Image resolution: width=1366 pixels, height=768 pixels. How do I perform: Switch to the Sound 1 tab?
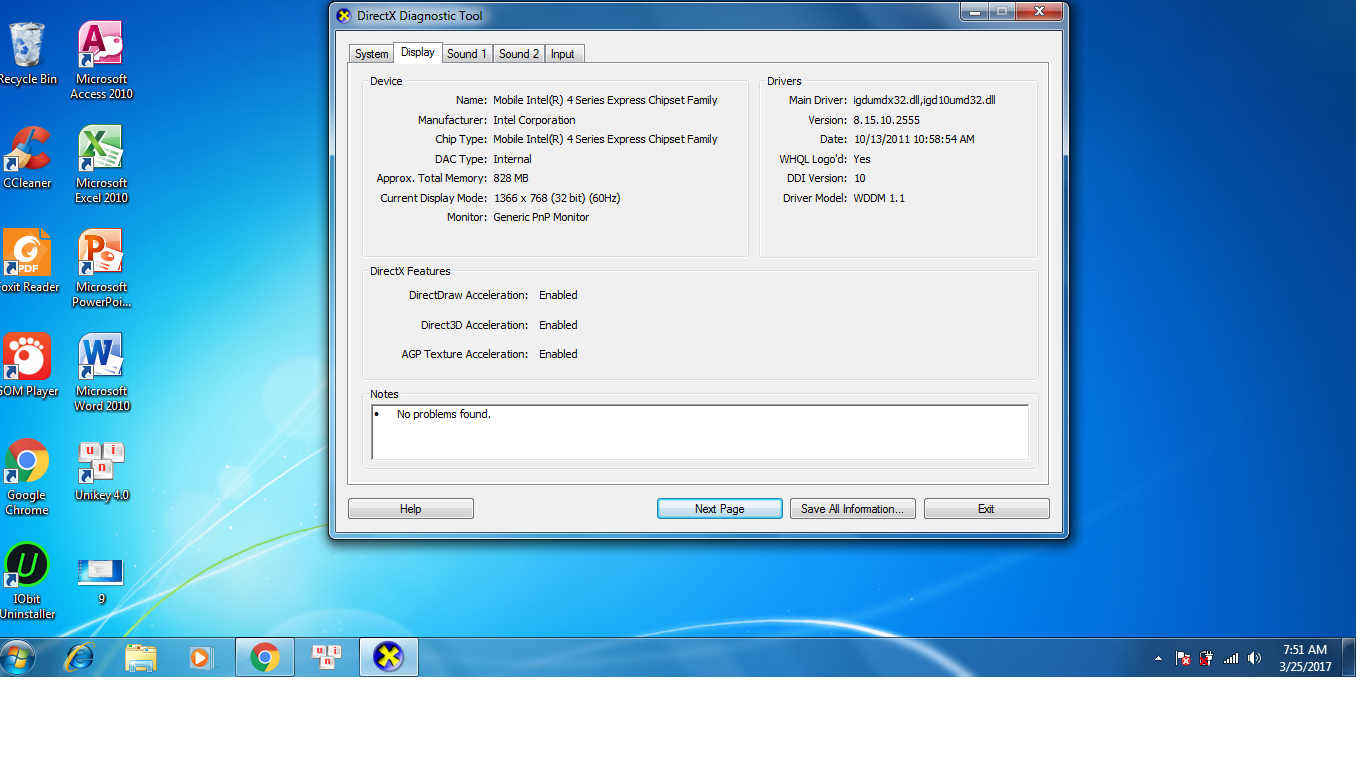click(x=467, y=54)
